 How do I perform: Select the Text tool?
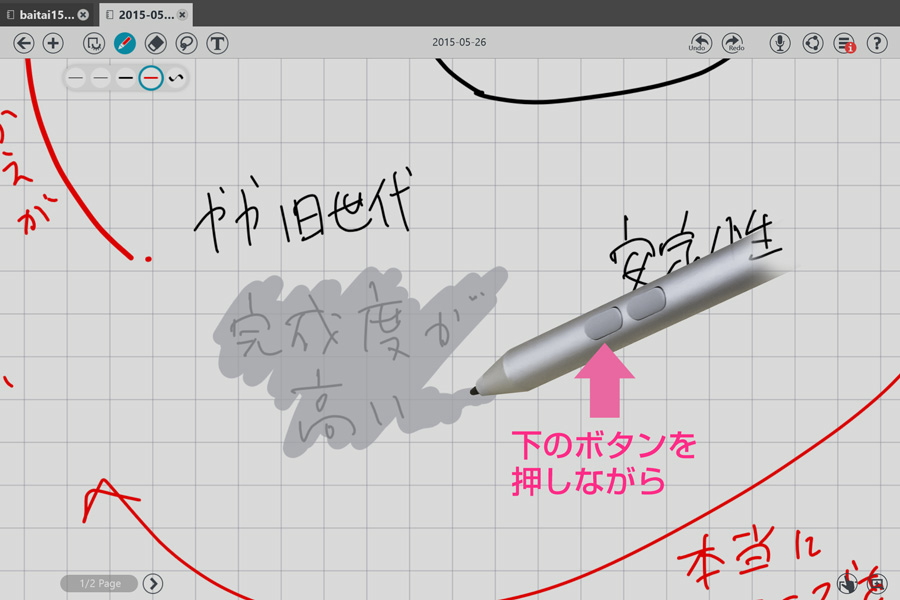[217, 43]
